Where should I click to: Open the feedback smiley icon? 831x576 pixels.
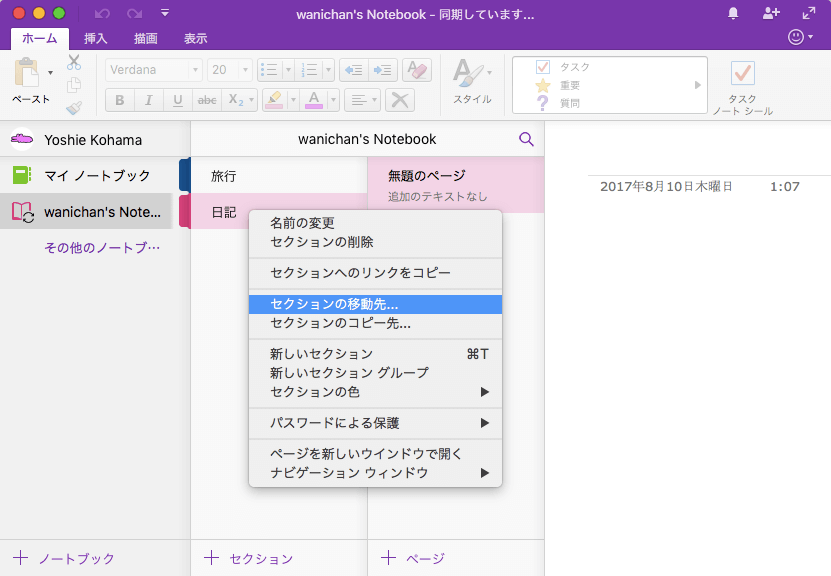pyautogui.click(x=795, y=37)
